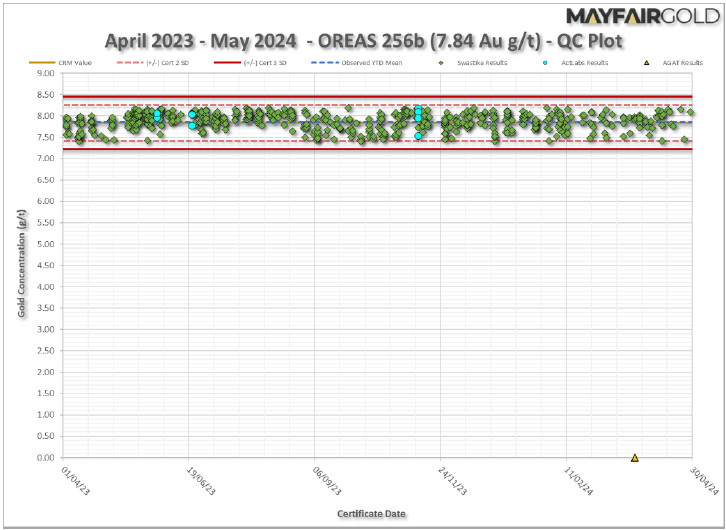Click the 6.00 y-axis label
The width and height of the screenshot is (726, 530).
point(46,201)
